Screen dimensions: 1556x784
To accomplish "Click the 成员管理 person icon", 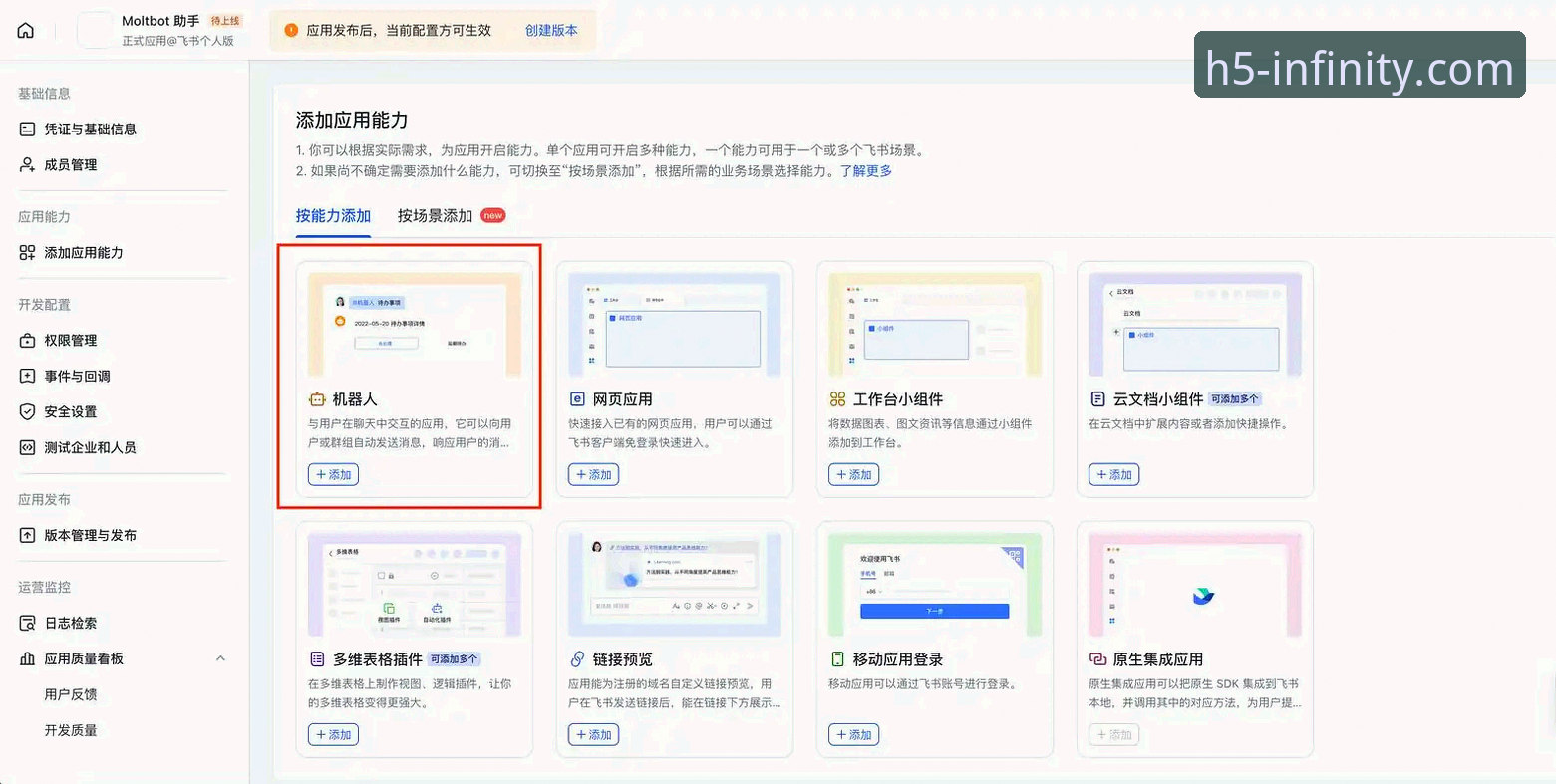I will (x=27, y=165).
